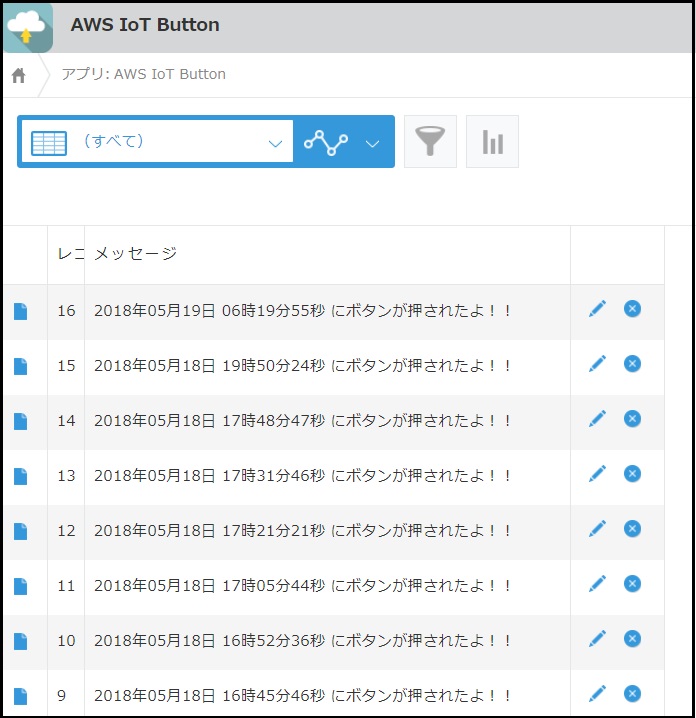Delete record 9 with the X icon
The width and height of the screenshot is (696, 718).
[x=632, y=693]
